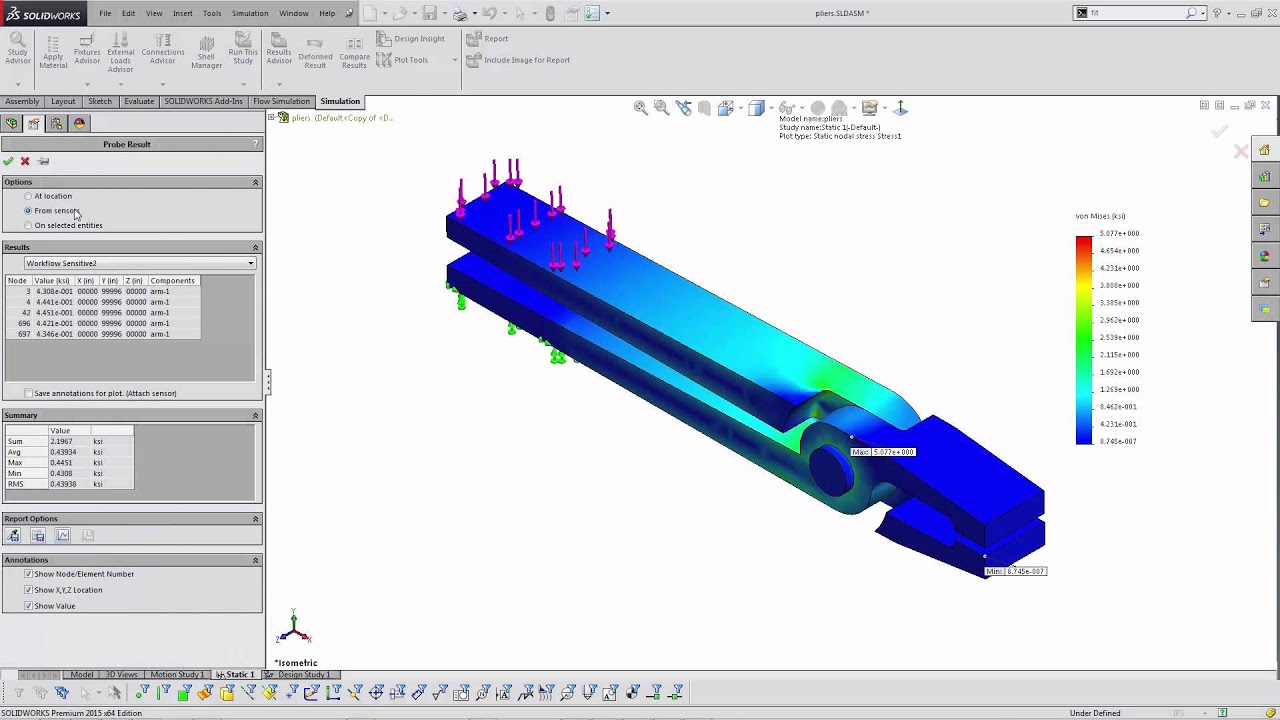Select the At location radio option
1280x720 pixels.
pyautogui.click(x=28, y=196)
